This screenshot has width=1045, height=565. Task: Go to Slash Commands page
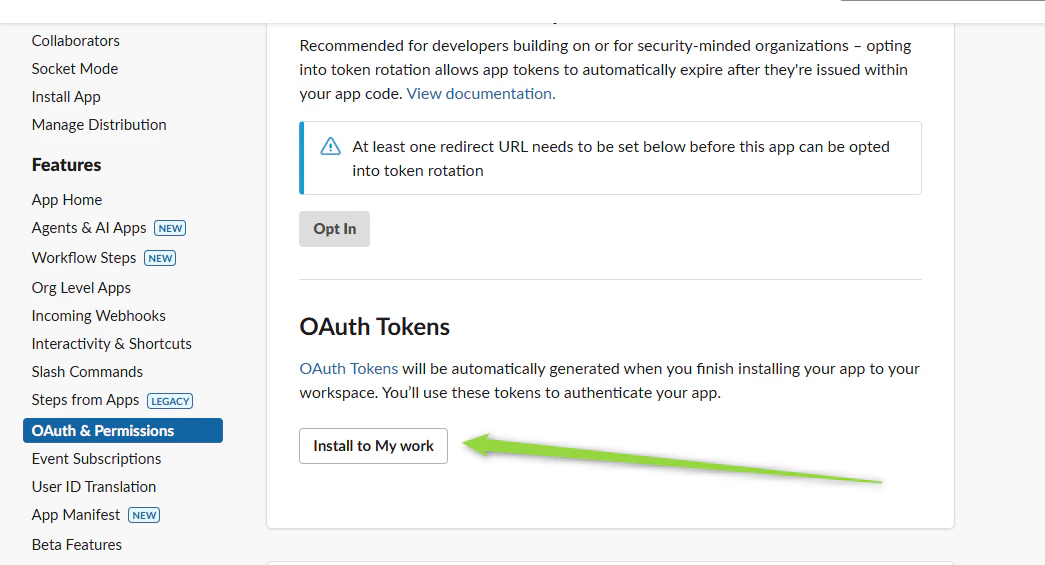click(87, 372)
